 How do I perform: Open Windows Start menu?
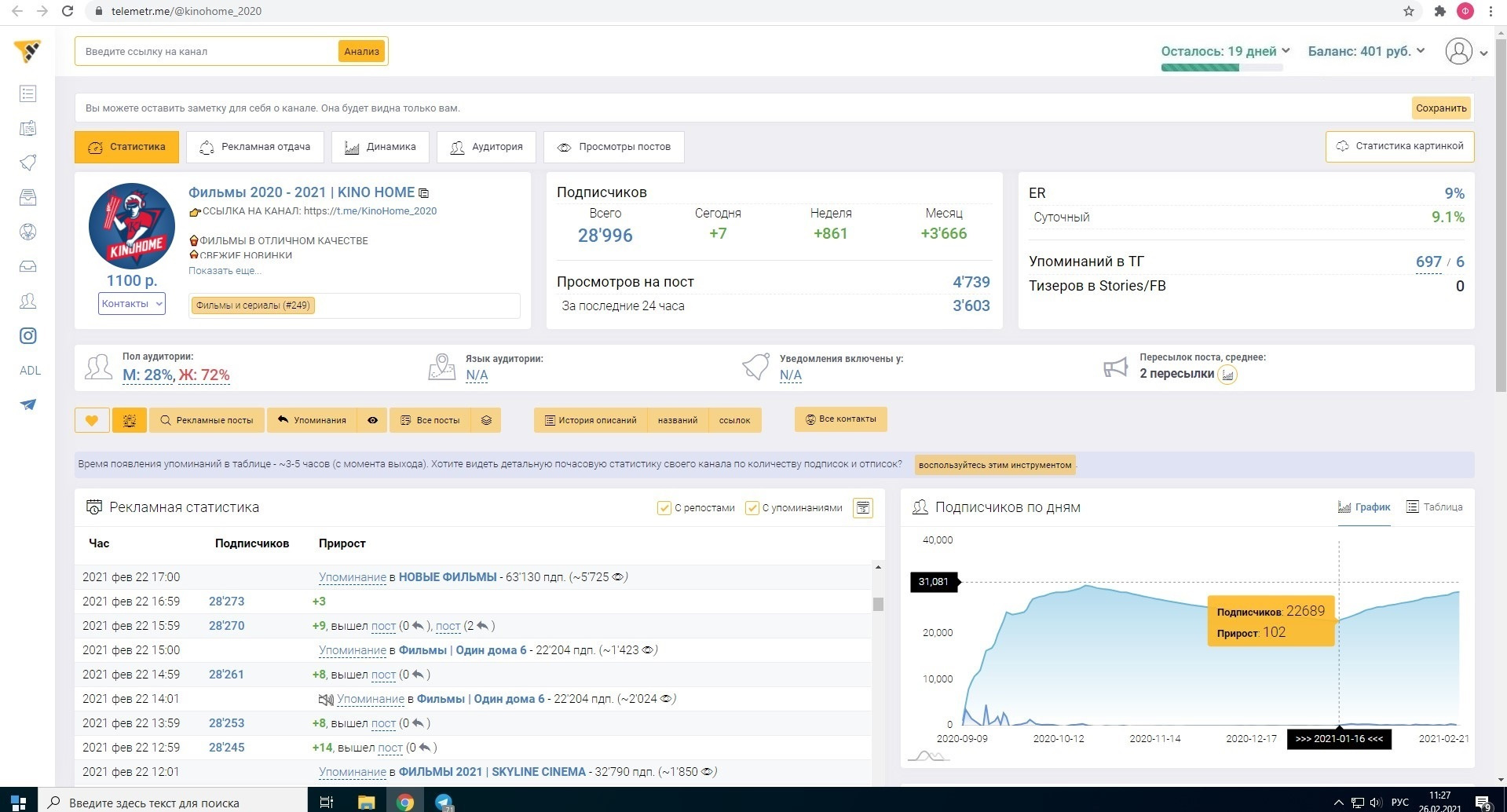(x=18, y=802)
